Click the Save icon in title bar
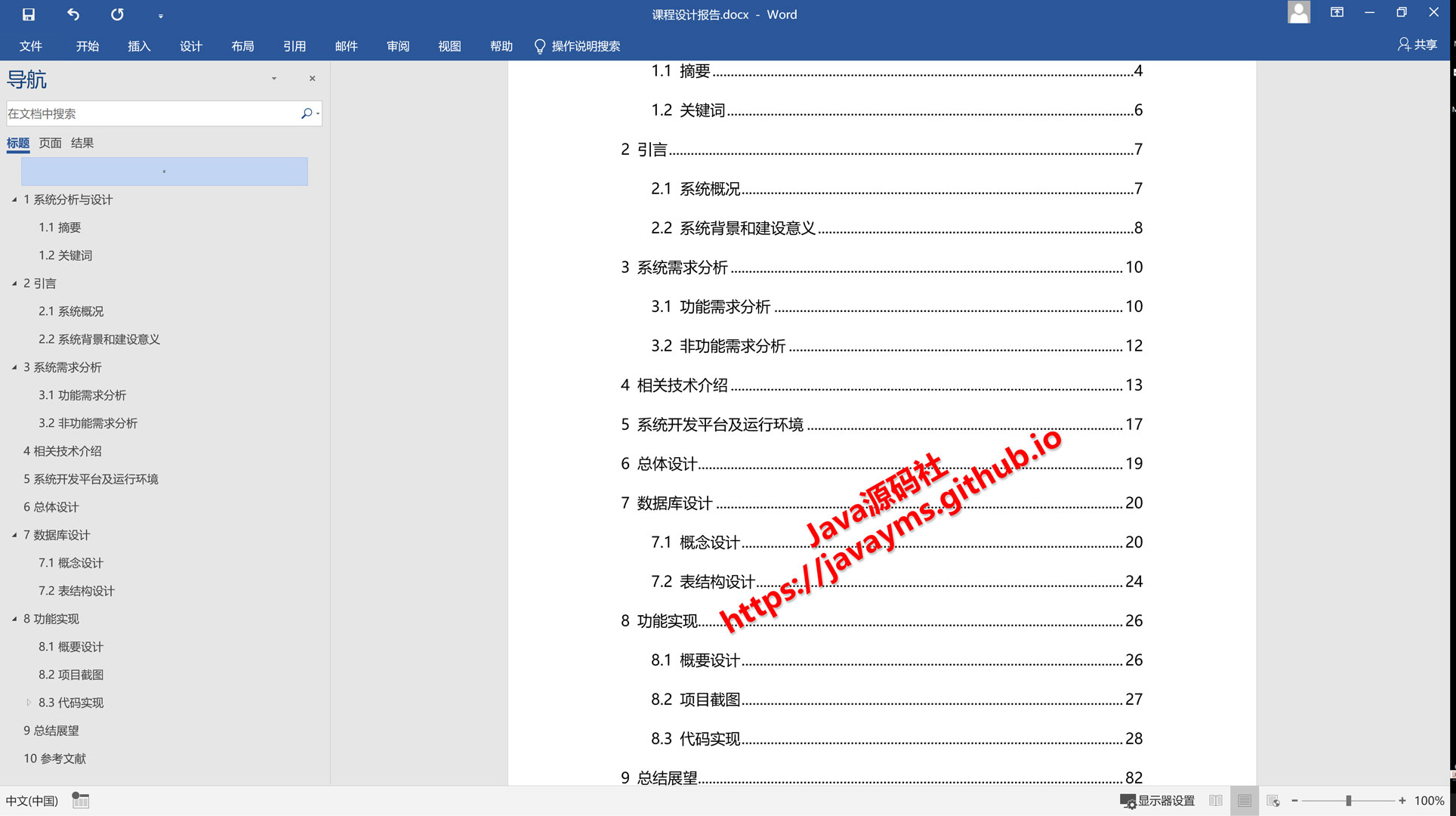The width and height of the screenshot is (1456, 816). click(x=29, y=14)
